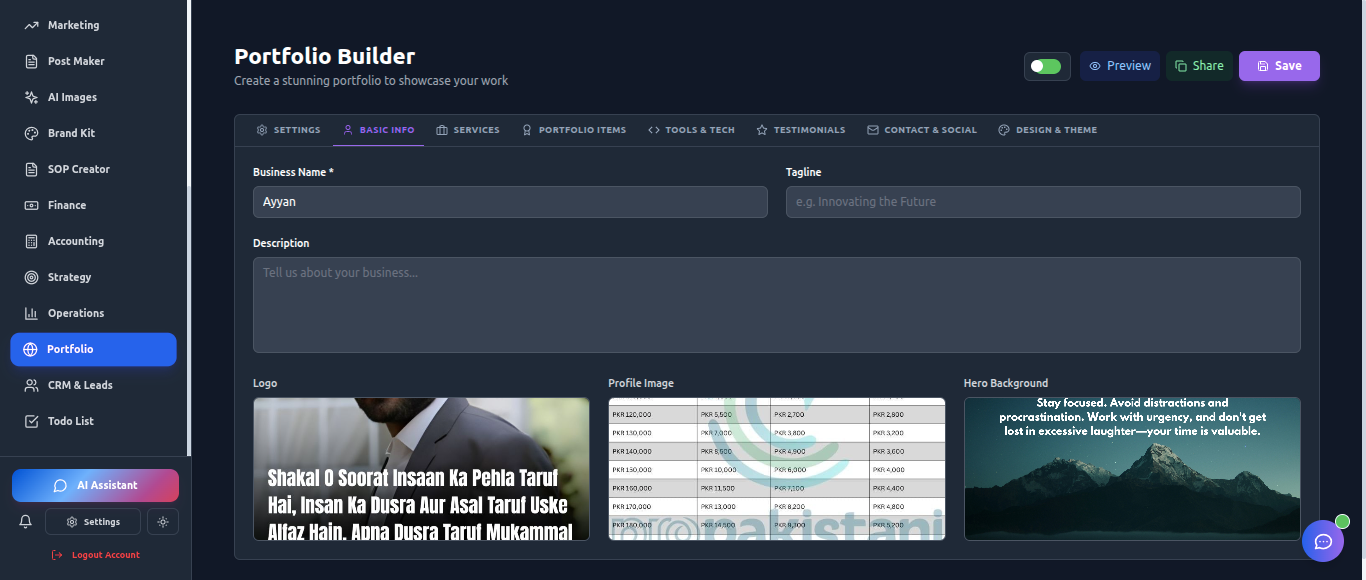Switch to the Services tab

click(x=467, y=129)
